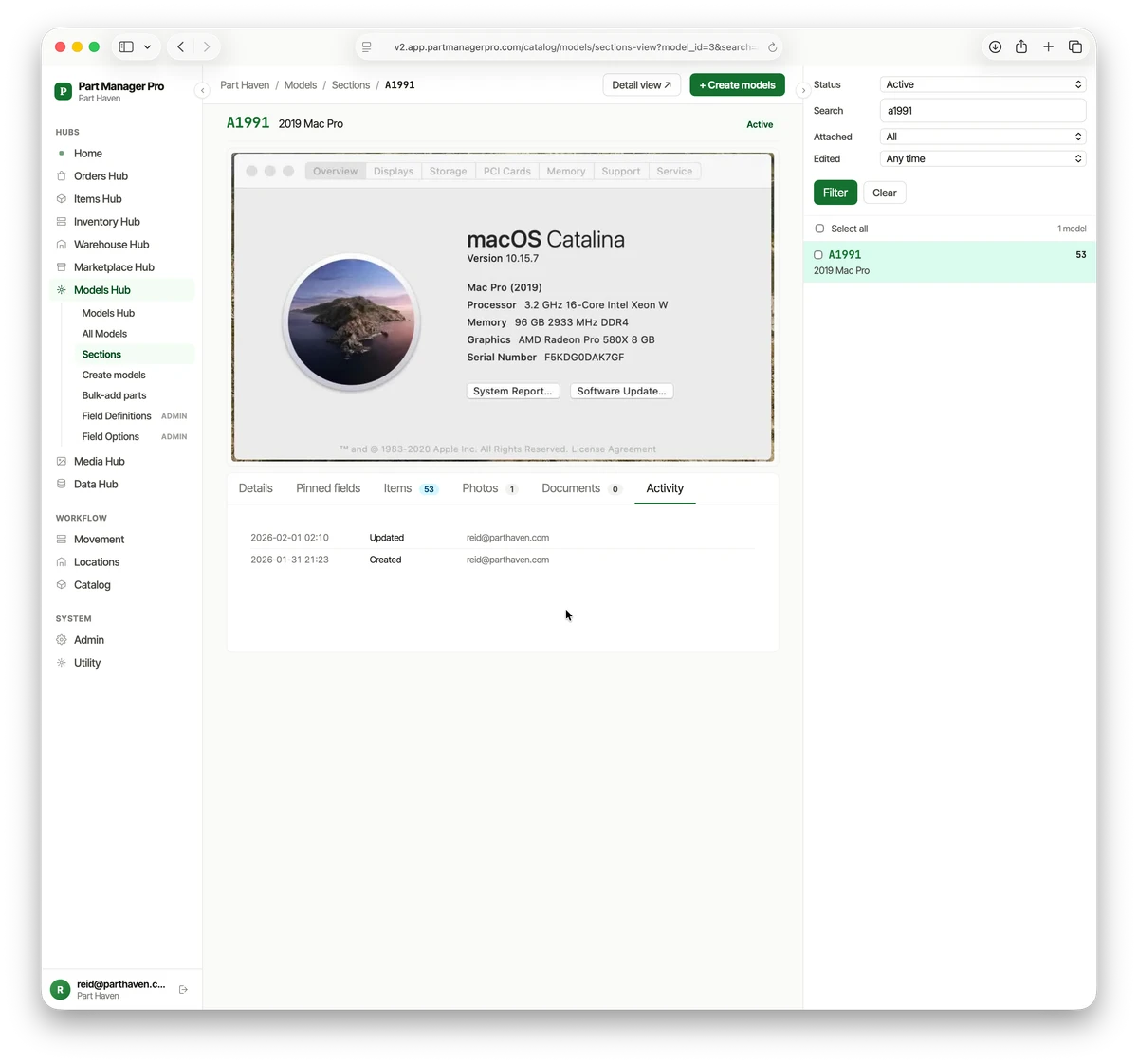Switch to the Pinned fields tab

tap(328, 488)
